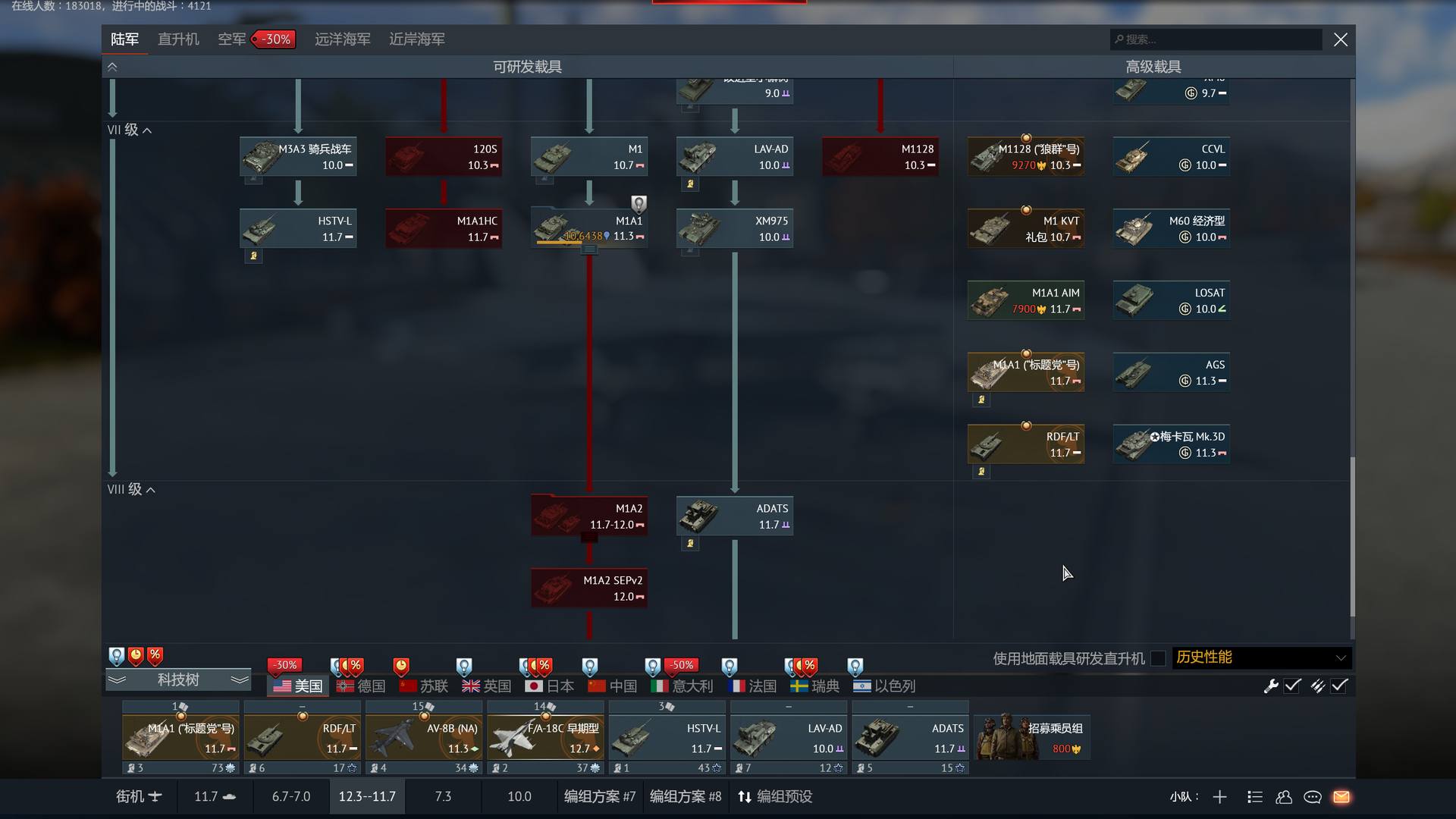Open the 直升机 helicopter tab
This screenshot has width=1456, height=819.
point(178,39)
